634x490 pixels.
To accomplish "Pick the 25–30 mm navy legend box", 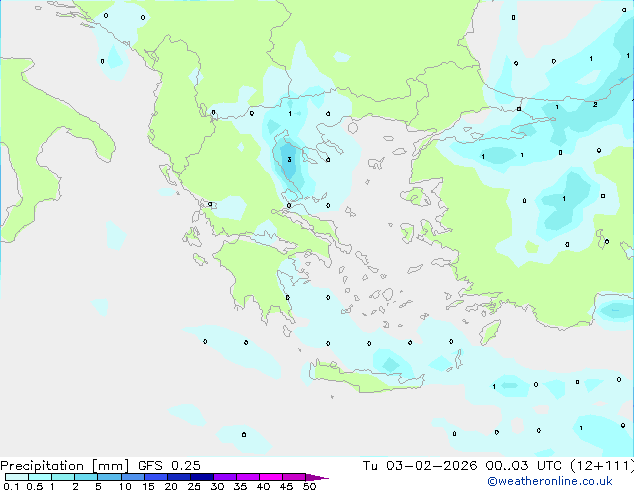I will [x=201, y=477].
